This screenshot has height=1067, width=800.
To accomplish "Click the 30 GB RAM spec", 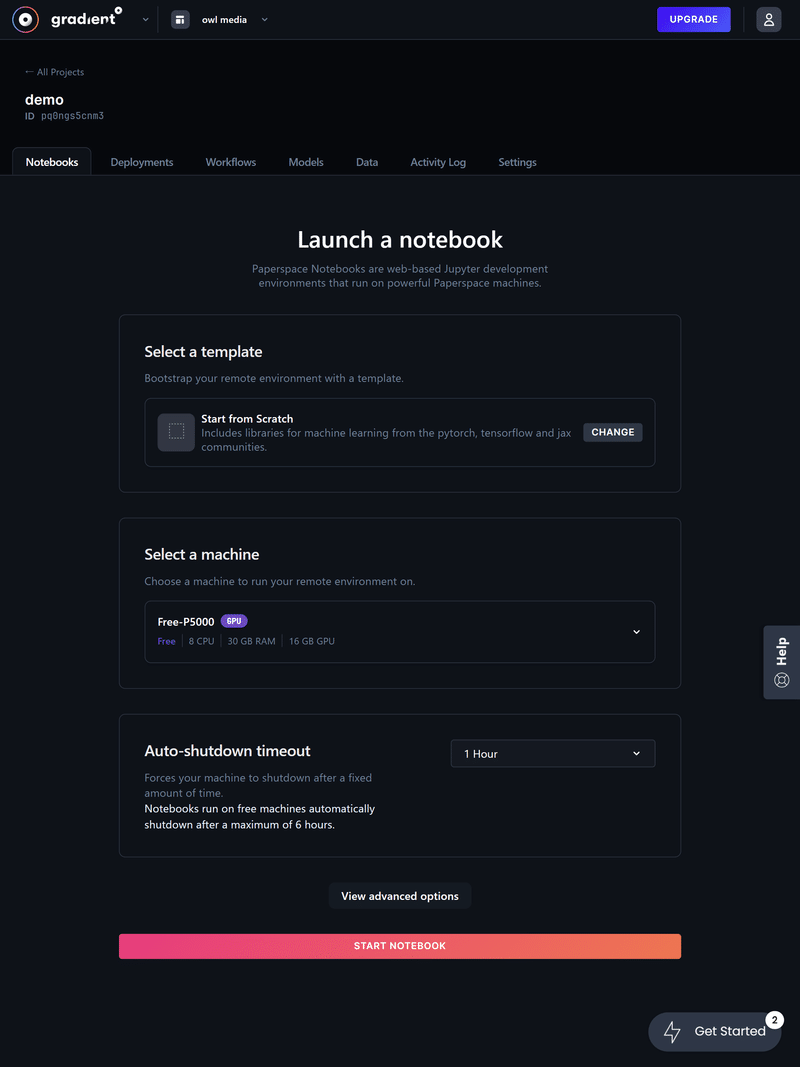I will 252,641.
